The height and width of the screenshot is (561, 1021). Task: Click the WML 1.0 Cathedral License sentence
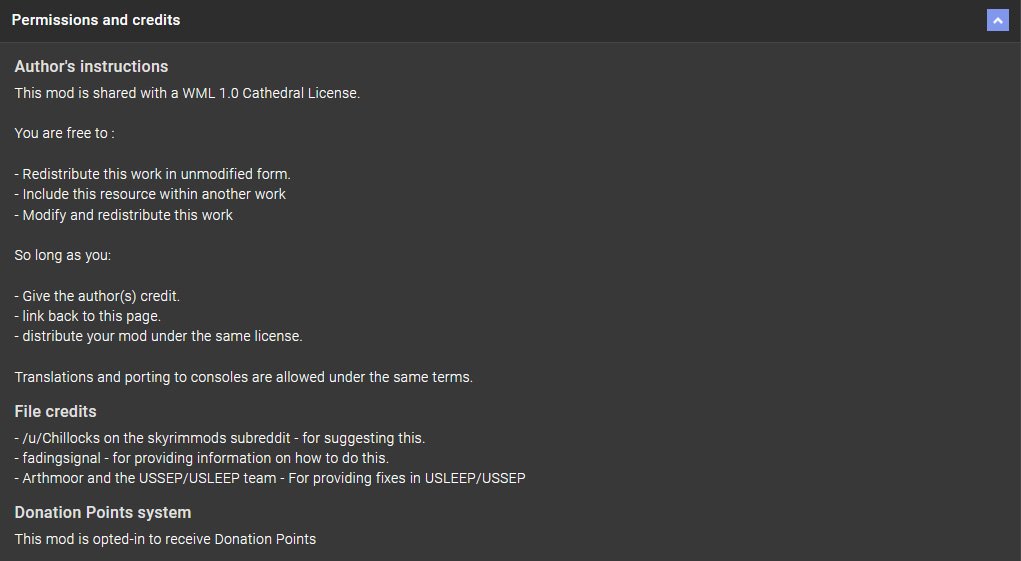click(187, 93)
